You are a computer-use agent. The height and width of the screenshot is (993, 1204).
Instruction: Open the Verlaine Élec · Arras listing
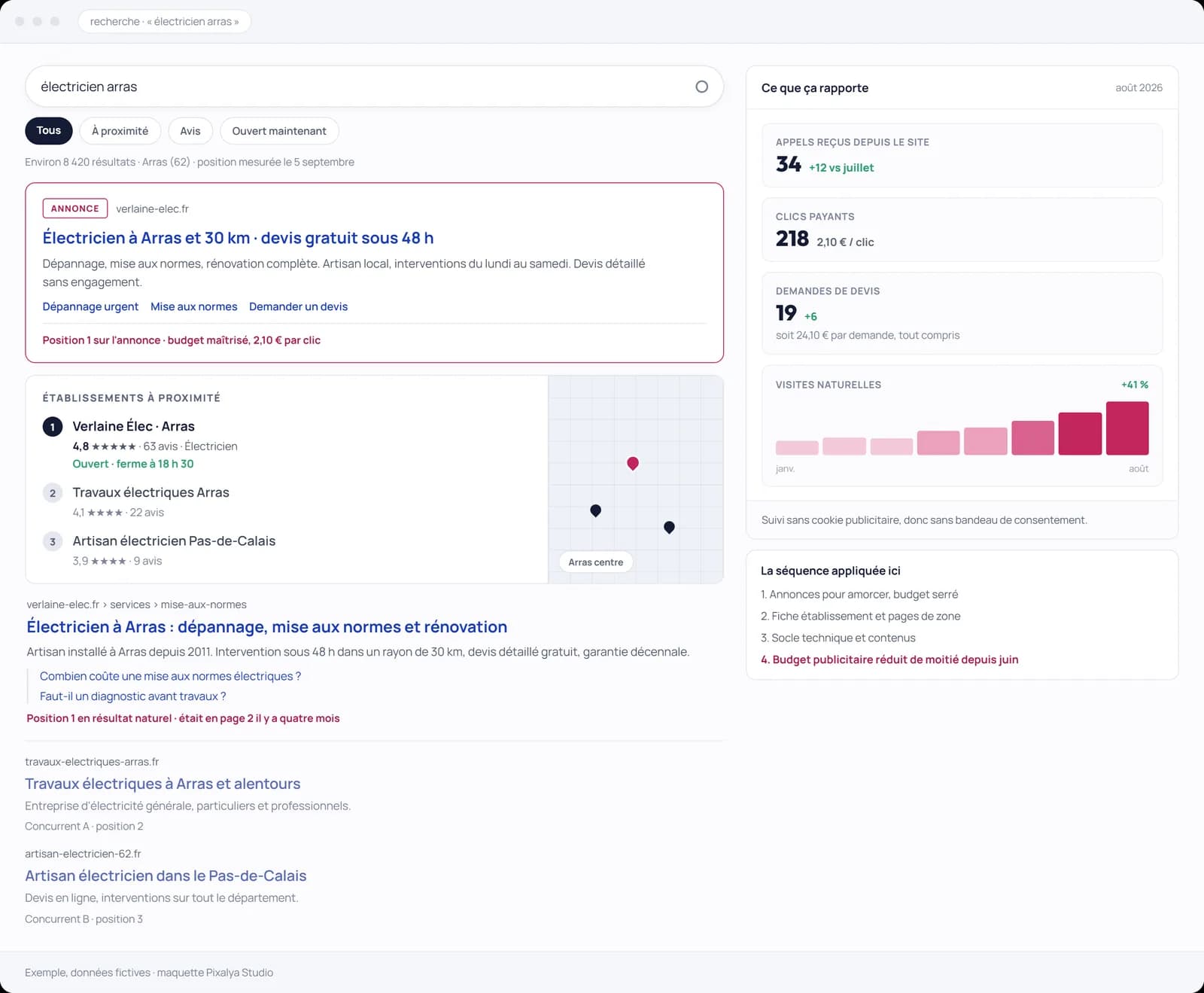pos(133,426)
